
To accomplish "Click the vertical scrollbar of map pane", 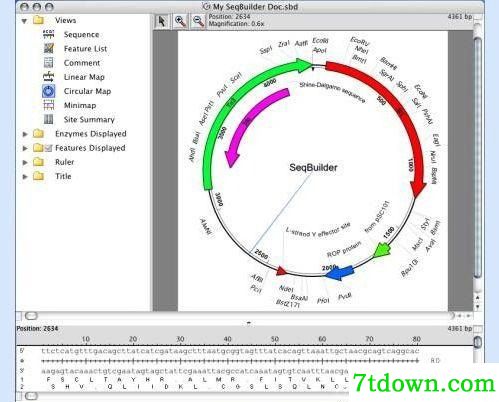I will tap(477, 157).
